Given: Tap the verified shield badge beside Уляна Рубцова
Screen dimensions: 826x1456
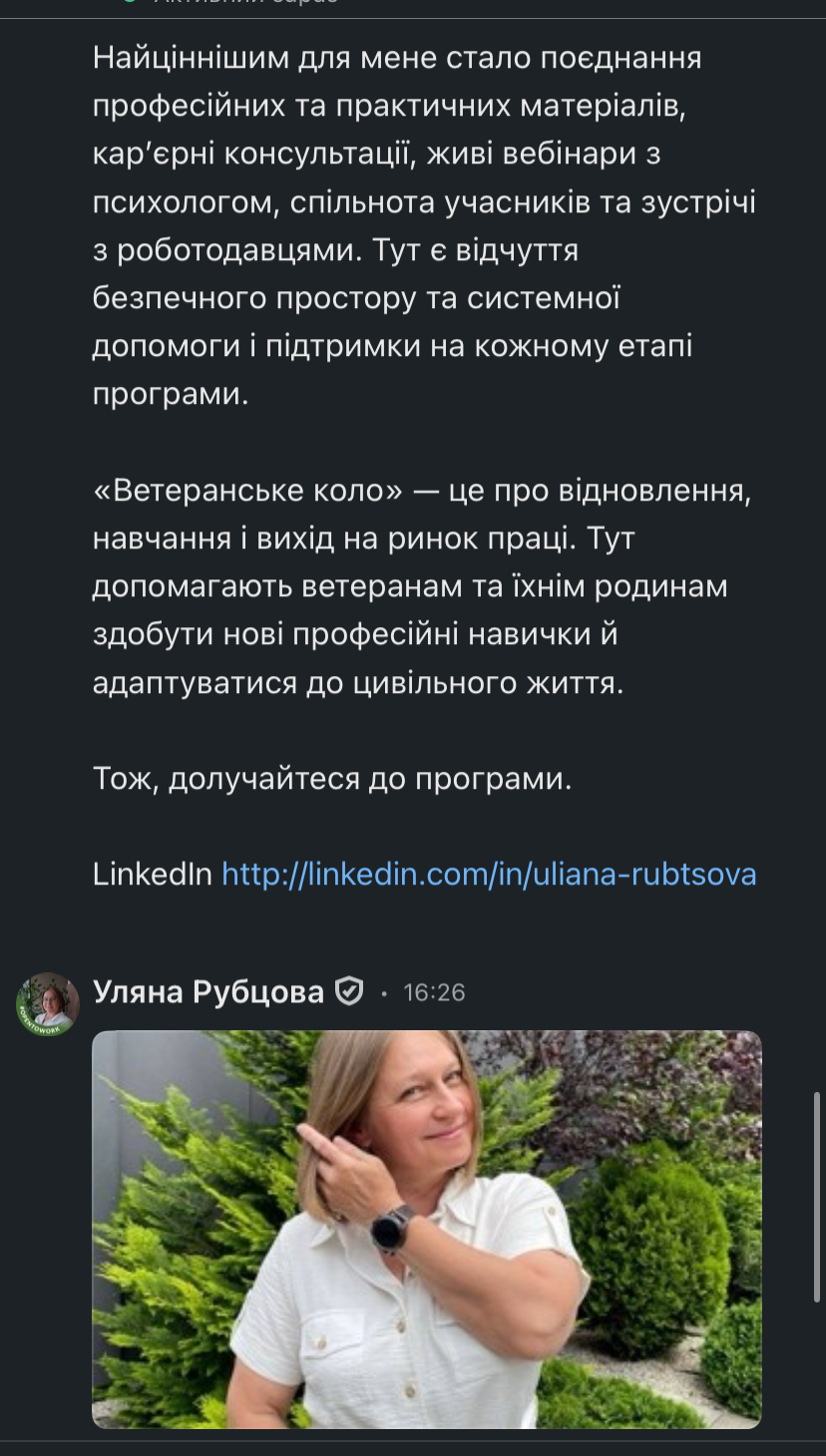Looking at the screenshot, I should [x=348, y=992].
